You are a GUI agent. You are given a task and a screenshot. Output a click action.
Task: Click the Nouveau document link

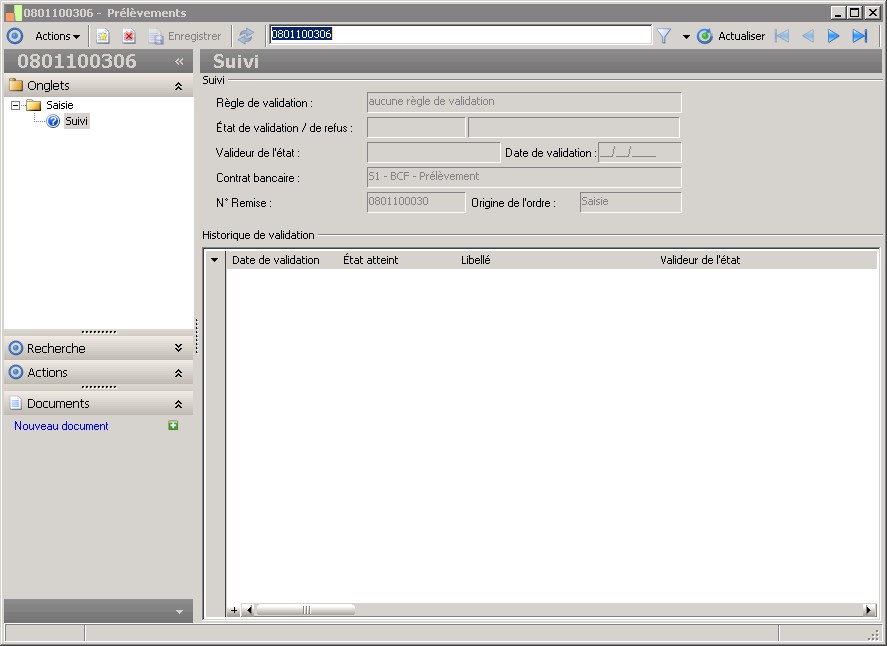(61, 426)
